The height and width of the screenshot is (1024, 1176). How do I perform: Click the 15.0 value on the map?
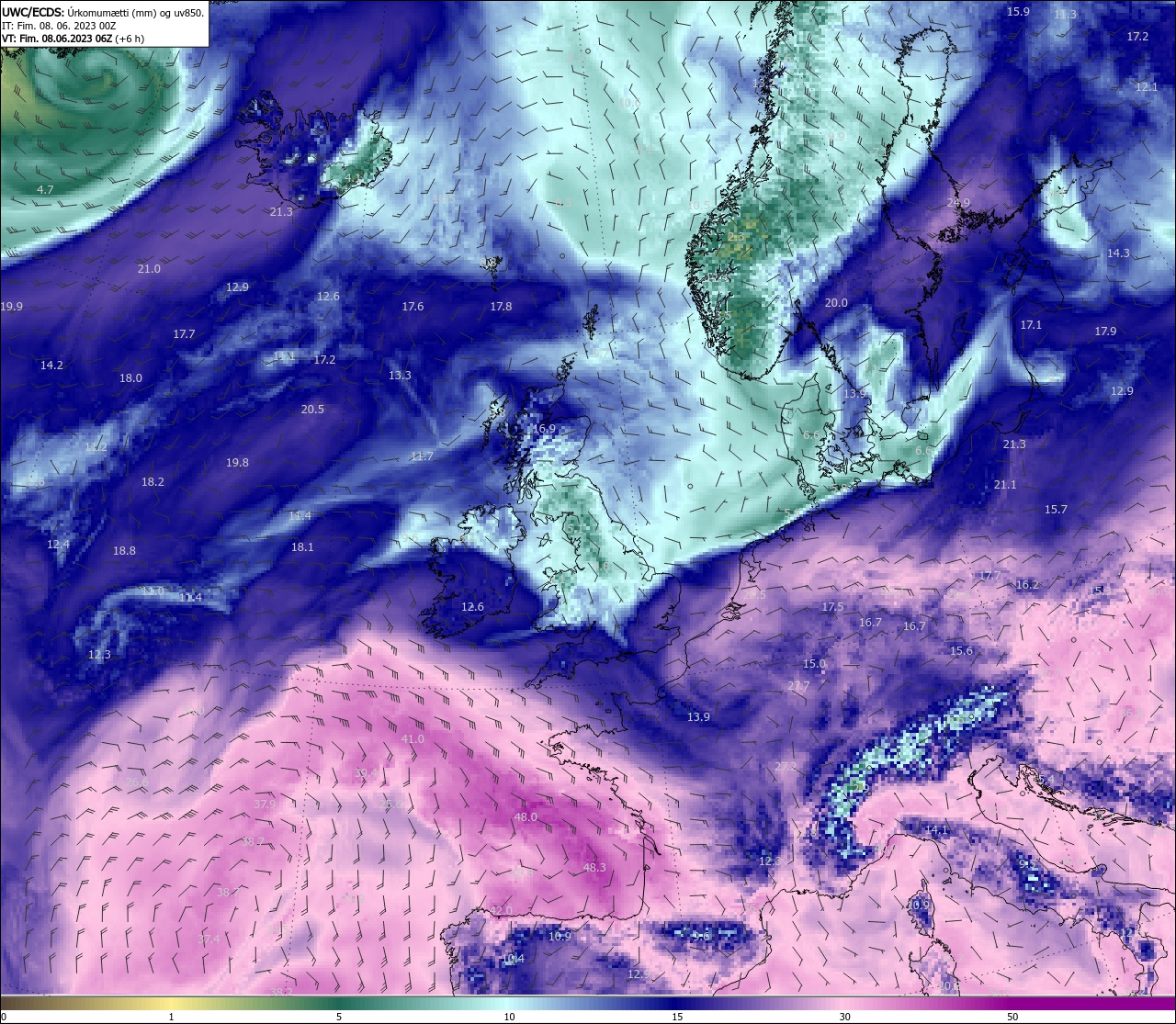pos(814,664)
